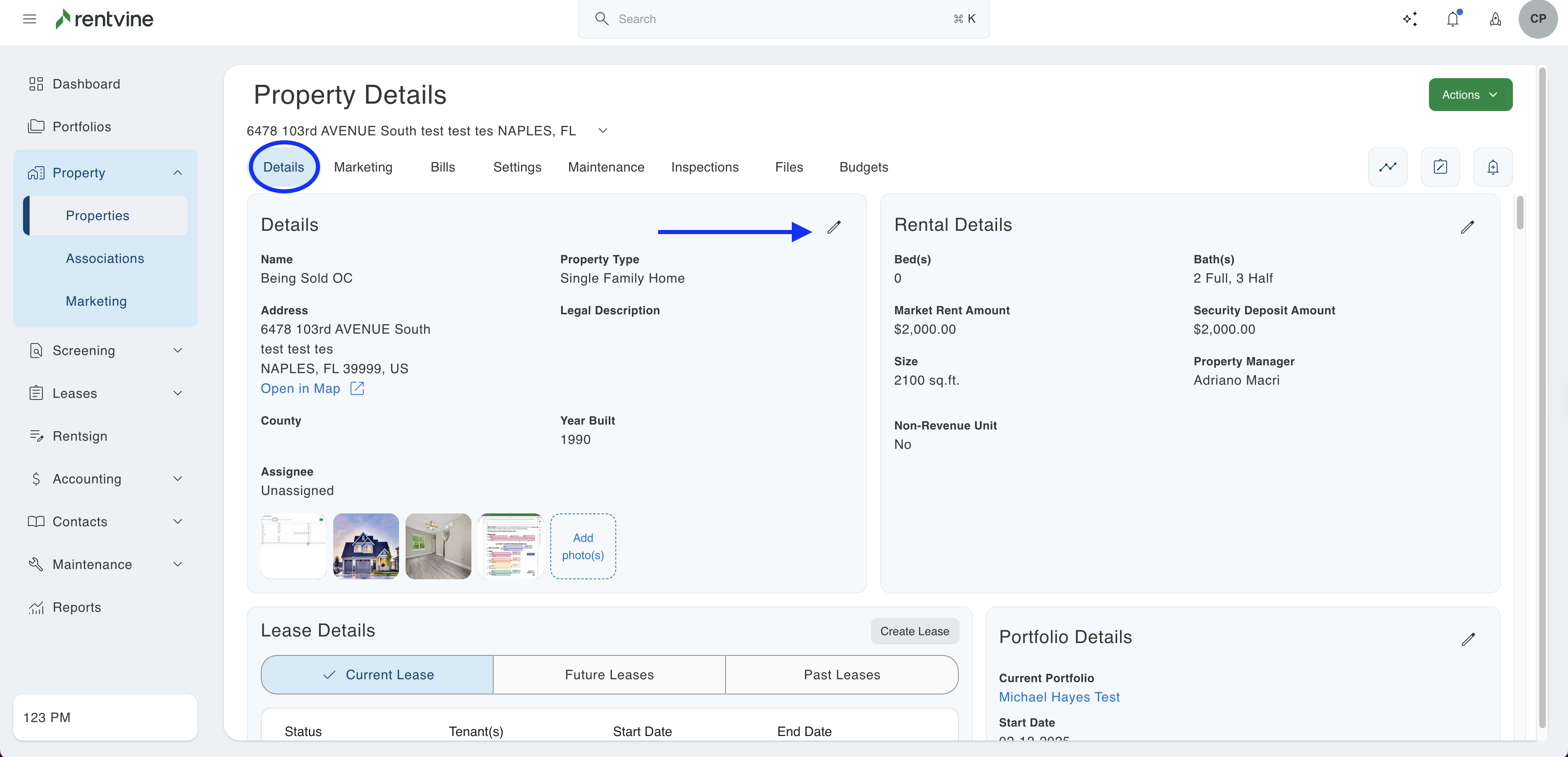This screenshot has height=757, width=1568.
Task: Switch to Future Leases
Action: point(609,675)
